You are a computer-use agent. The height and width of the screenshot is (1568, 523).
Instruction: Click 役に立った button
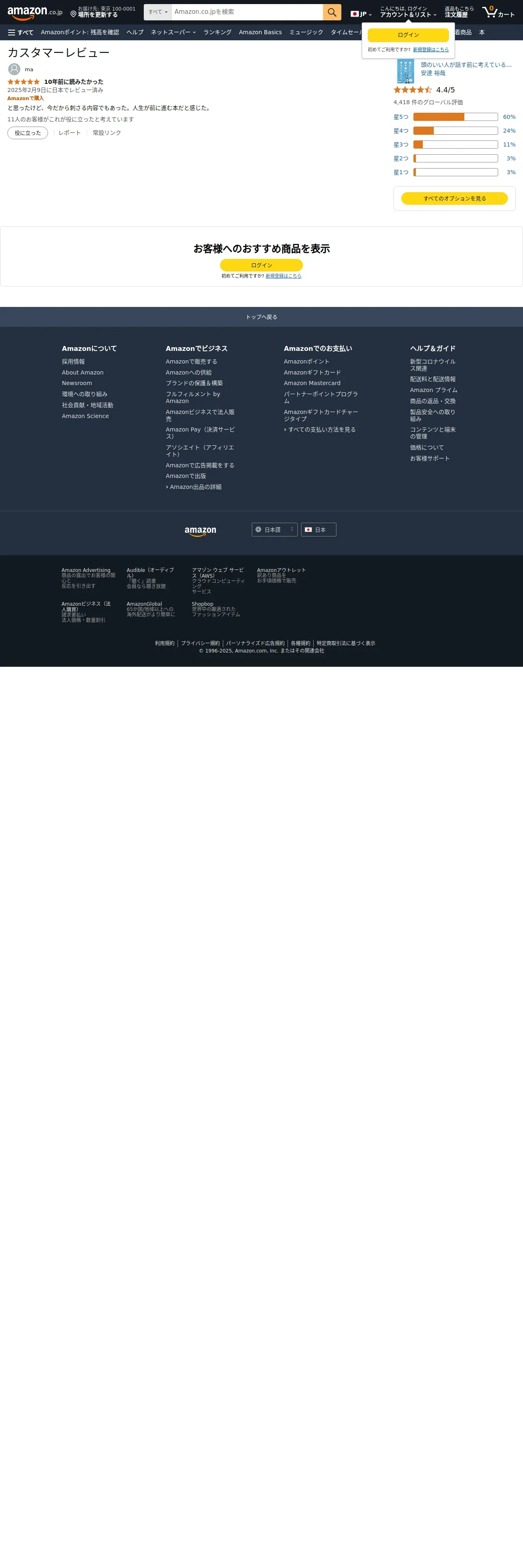click(x=27, y=133)
